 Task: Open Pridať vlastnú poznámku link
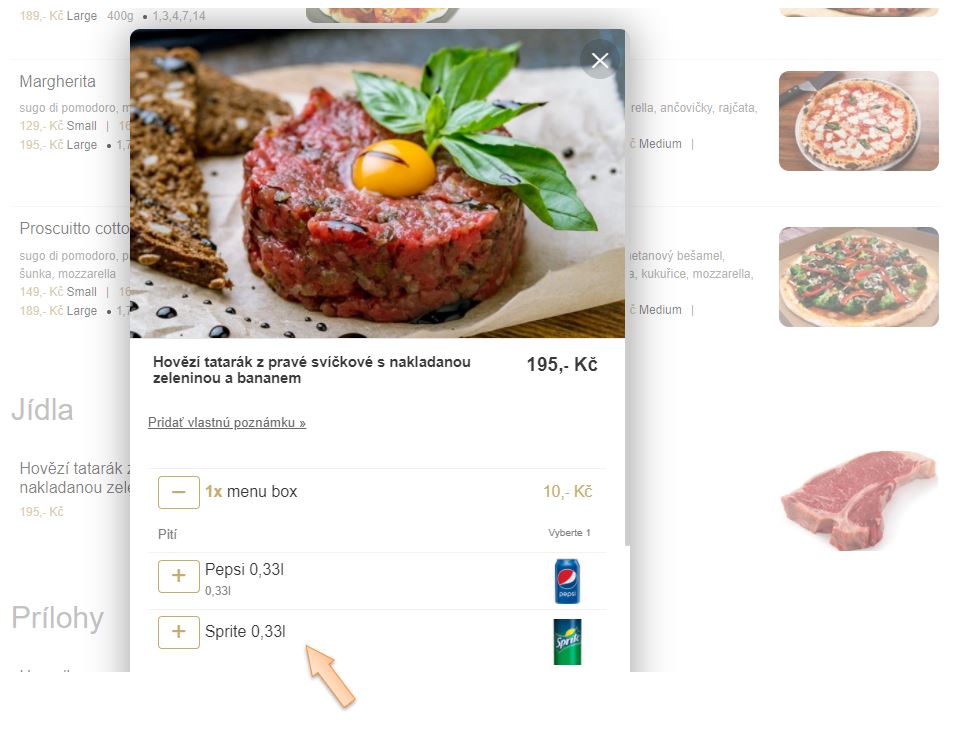[x=227, y=423]
